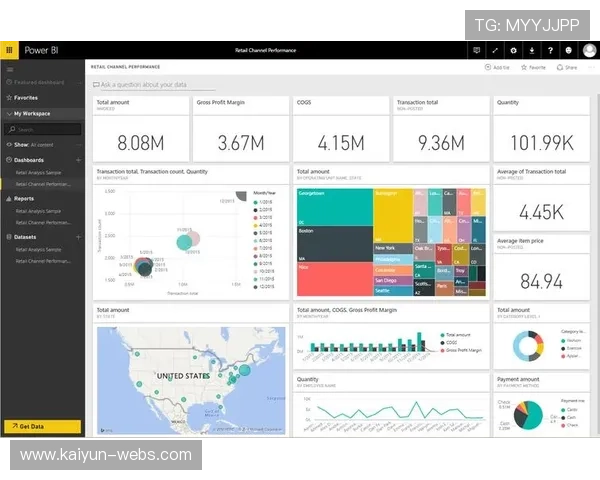The width and height of the screenshot is (600, 480).
Task: Click the dashboard vertical scrollbar
Action: [598, 264]
